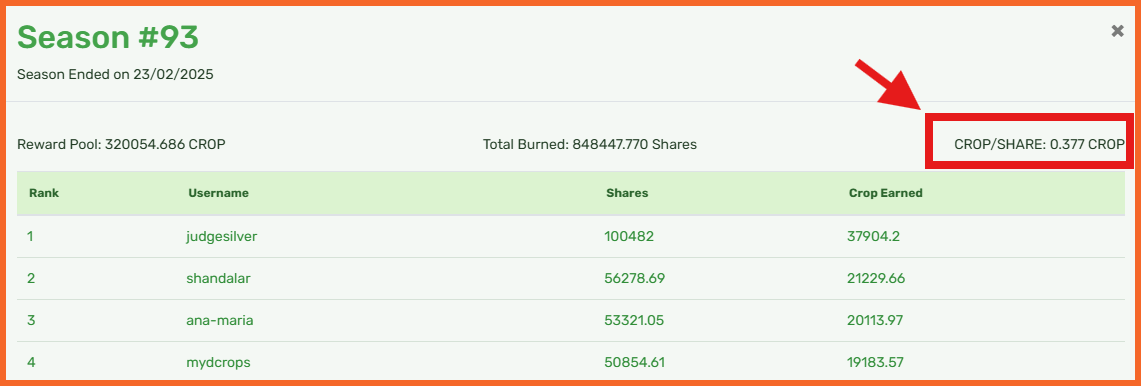Click the CROP/SHARE 0.377 CROP value
1141x386 pixels.
1039,144
